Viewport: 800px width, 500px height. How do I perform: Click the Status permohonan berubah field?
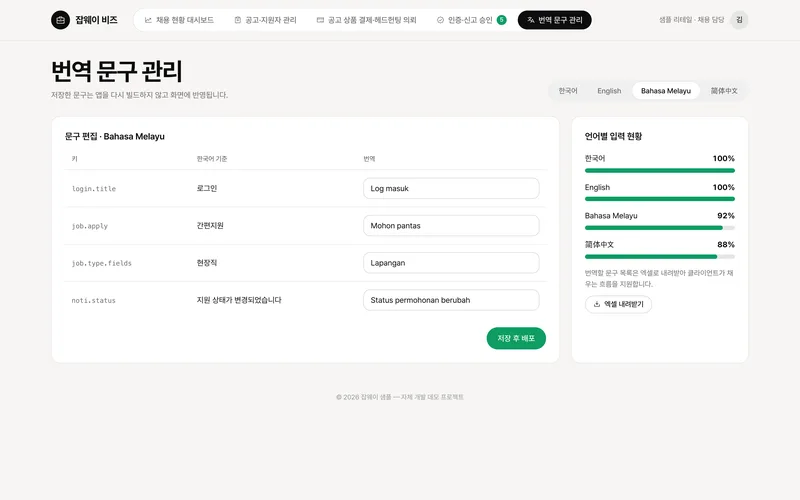coord(451,300)
